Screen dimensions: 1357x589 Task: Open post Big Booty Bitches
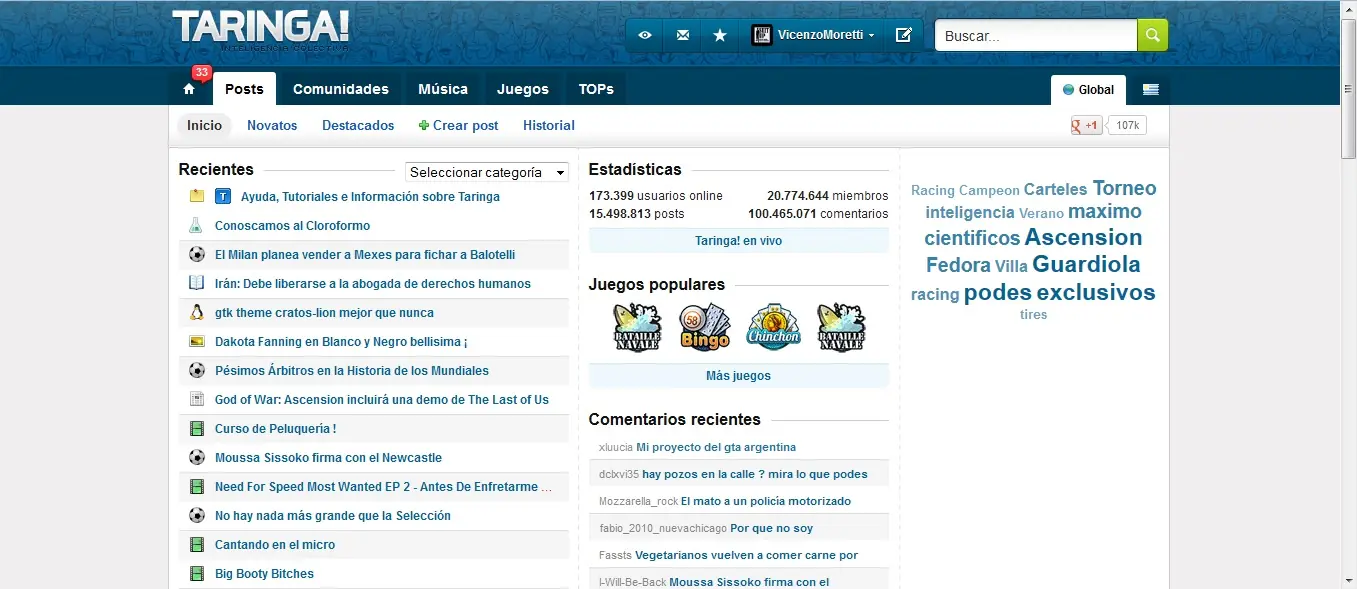tap(264, 573)
